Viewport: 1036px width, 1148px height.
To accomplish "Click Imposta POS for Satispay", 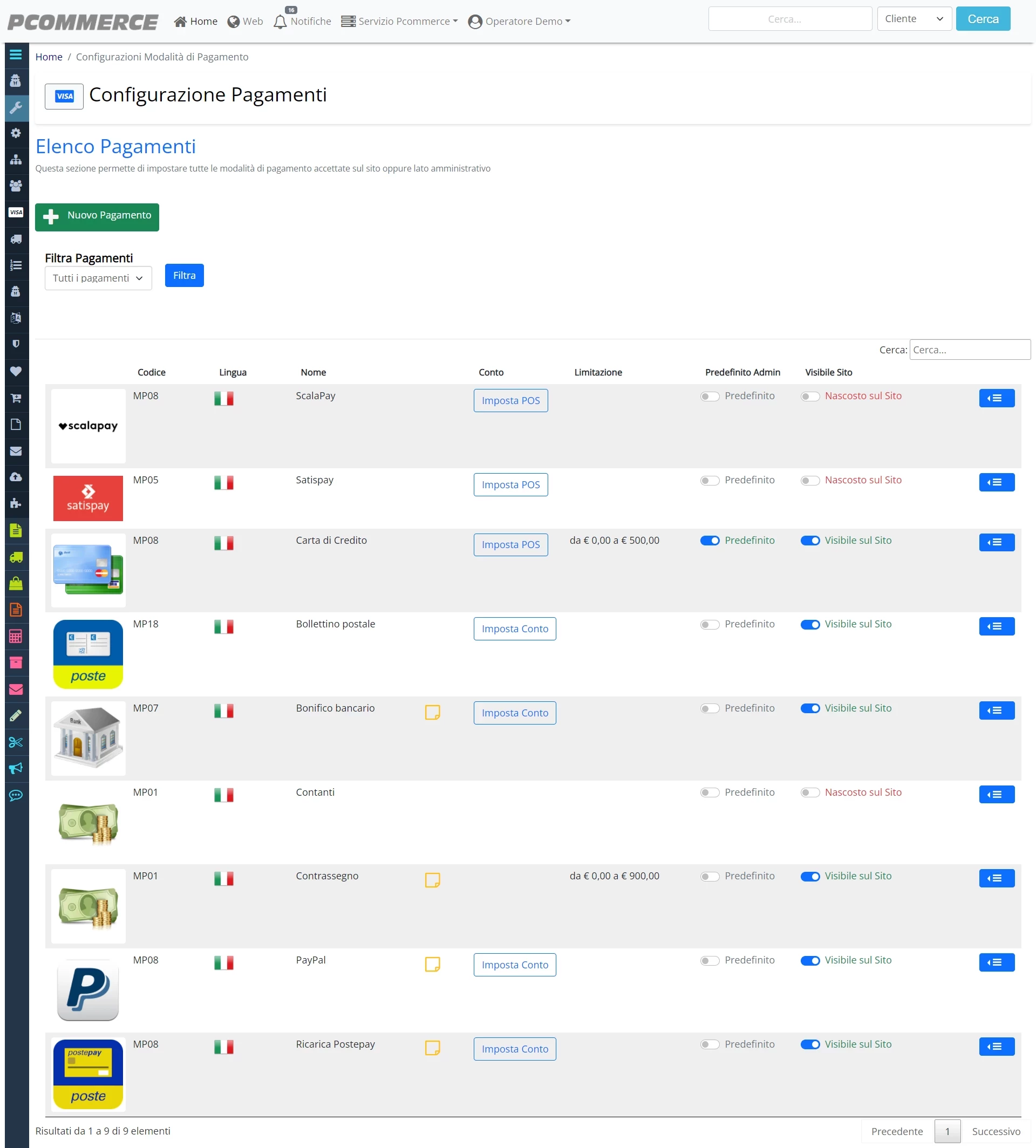I will coord(510,484).
